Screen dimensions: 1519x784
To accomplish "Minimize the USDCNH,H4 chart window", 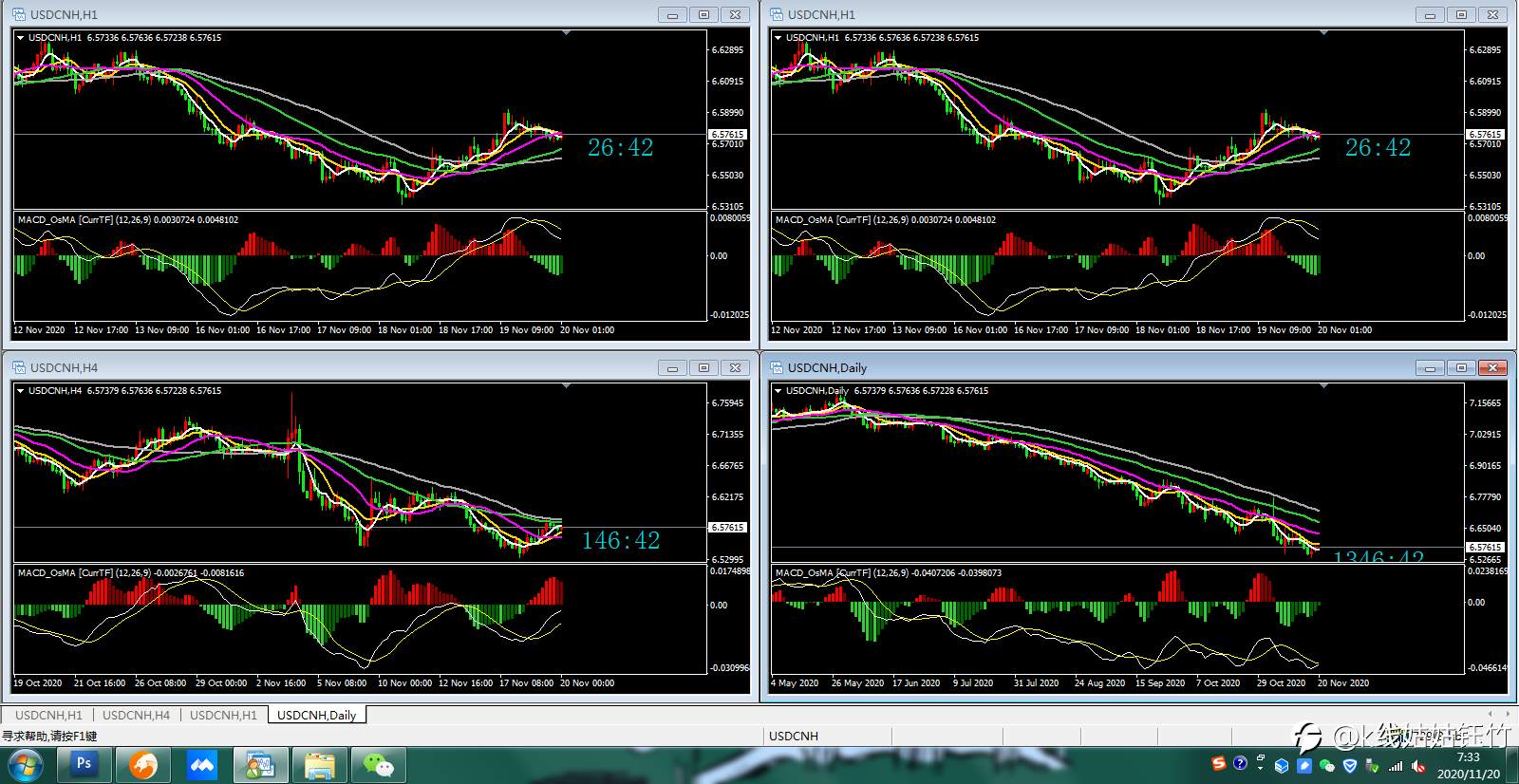I will (x=672, y=367).
